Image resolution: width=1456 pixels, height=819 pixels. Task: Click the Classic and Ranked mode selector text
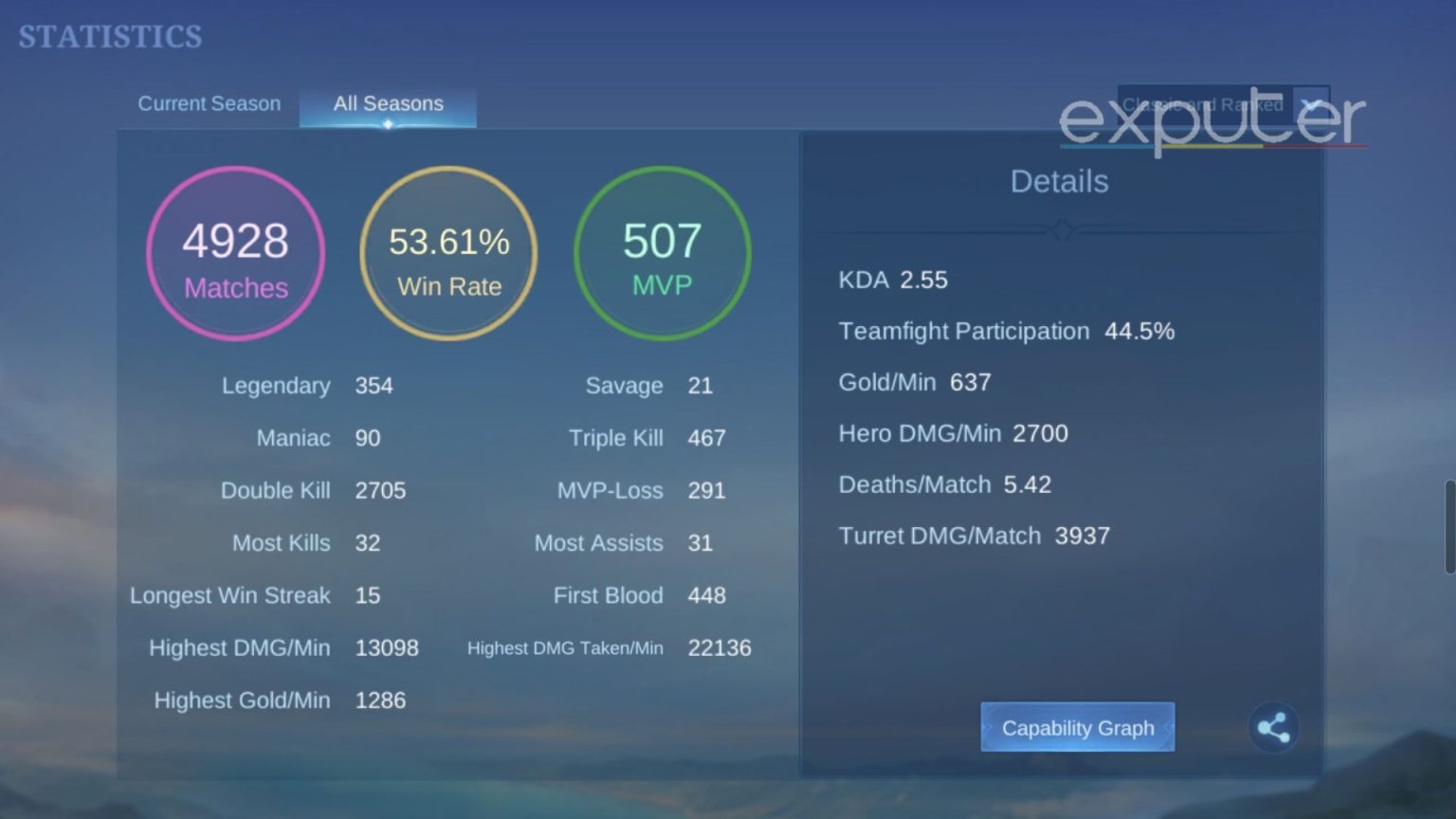pyautogui.click(x=1202, y=104)
